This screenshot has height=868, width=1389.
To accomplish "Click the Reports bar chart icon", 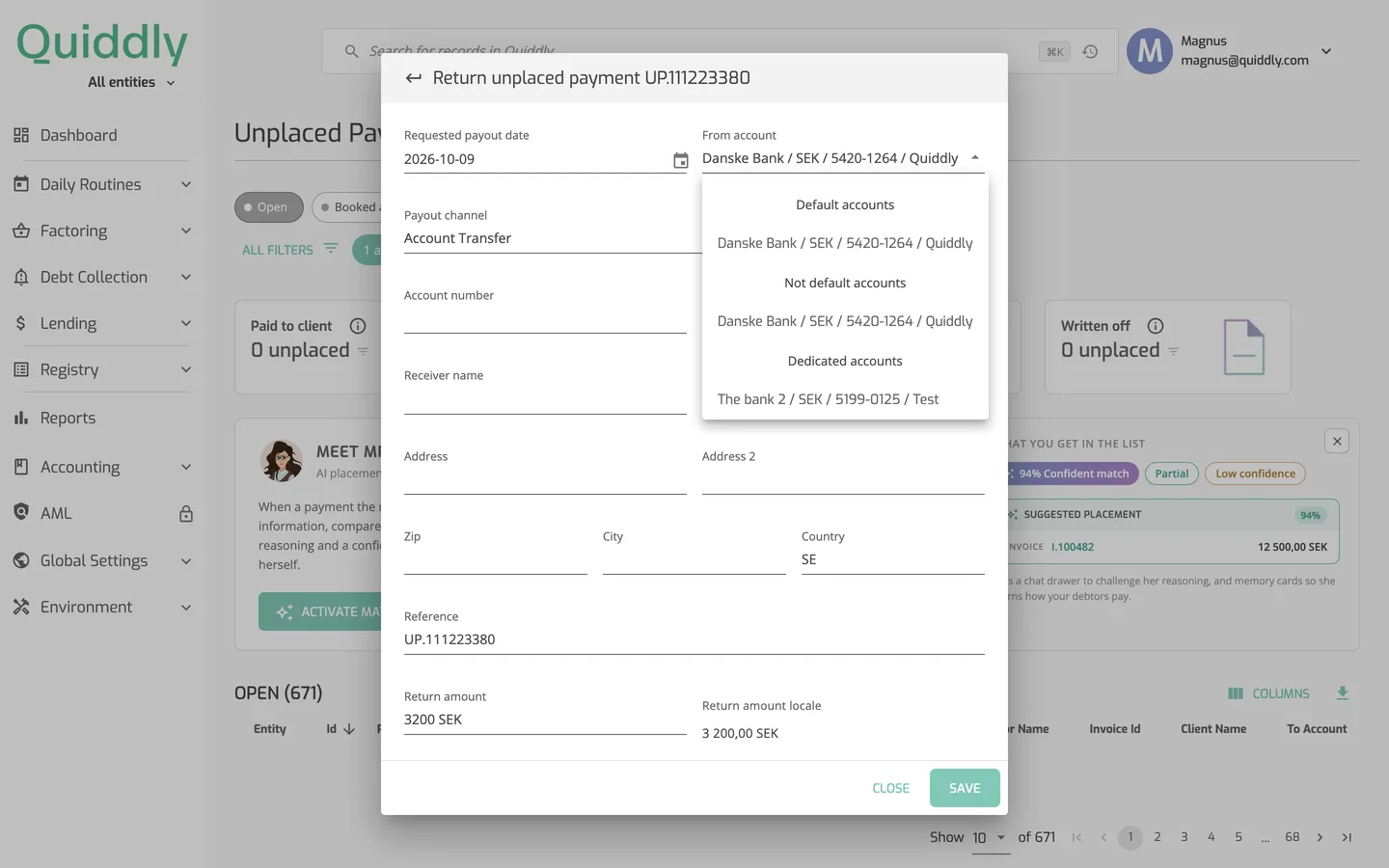I will pos(21,418).
